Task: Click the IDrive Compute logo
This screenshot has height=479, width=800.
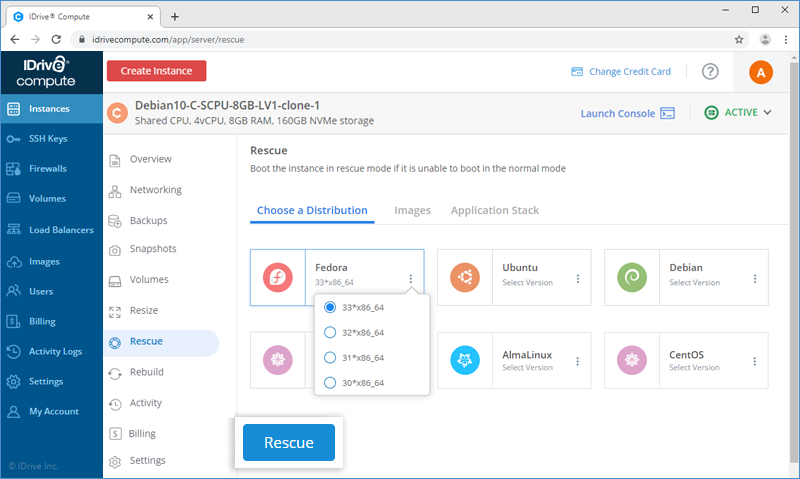Action: tap(46, 72)
